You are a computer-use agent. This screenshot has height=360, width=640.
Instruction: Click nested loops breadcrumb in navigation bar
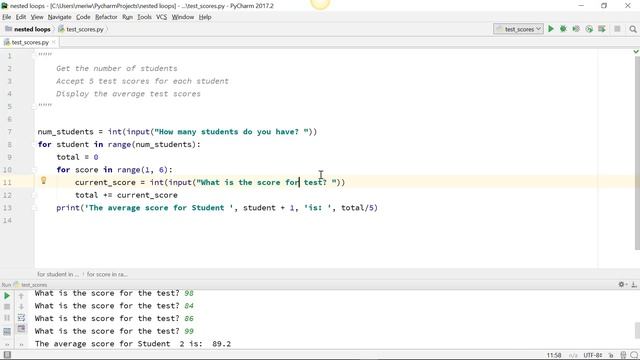[x=28, y=29]
